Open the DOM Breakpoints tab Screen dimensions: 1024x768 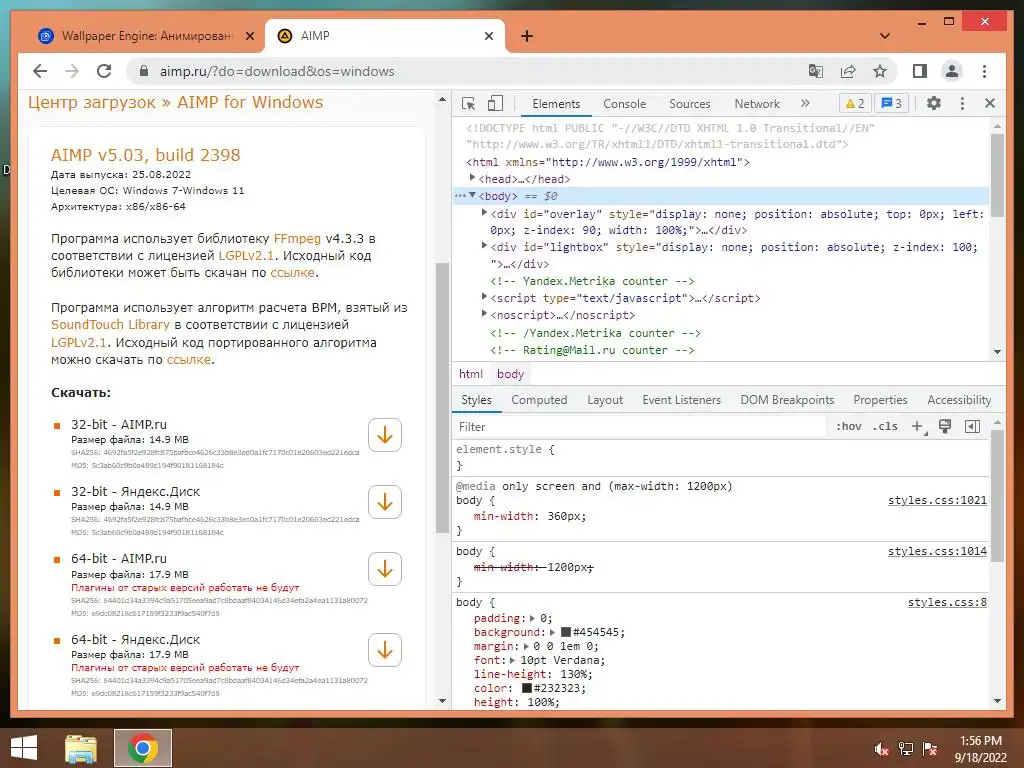(x=787, y=400)
